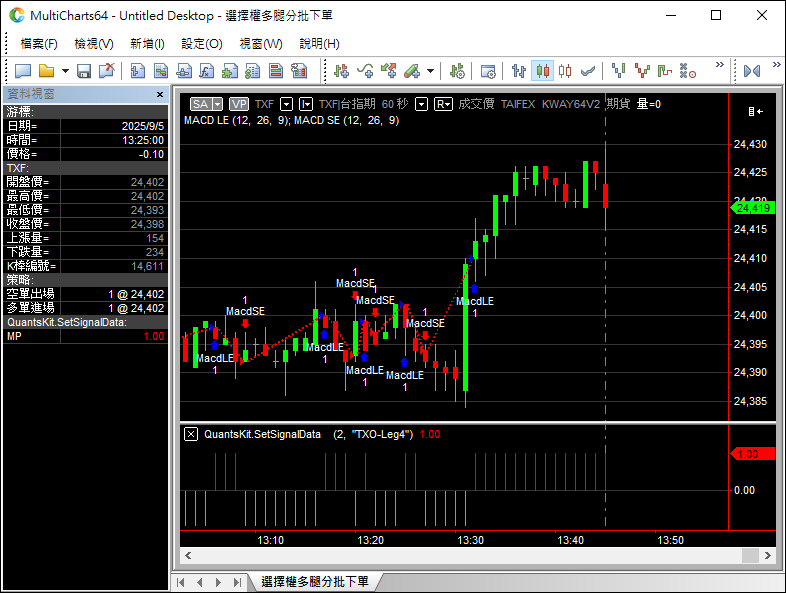Open the 設定(O) menu
Viewport: 786px width, 593px height.
[202, 44]
